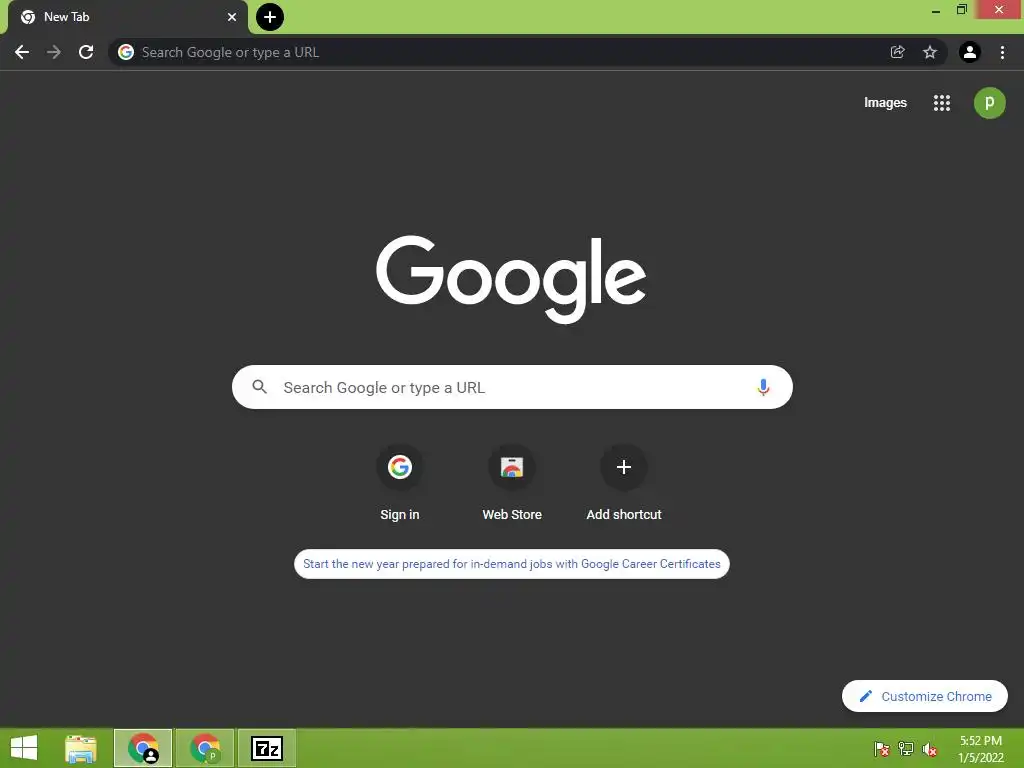
Task: Open the Images link
Action: click(886, 103)
